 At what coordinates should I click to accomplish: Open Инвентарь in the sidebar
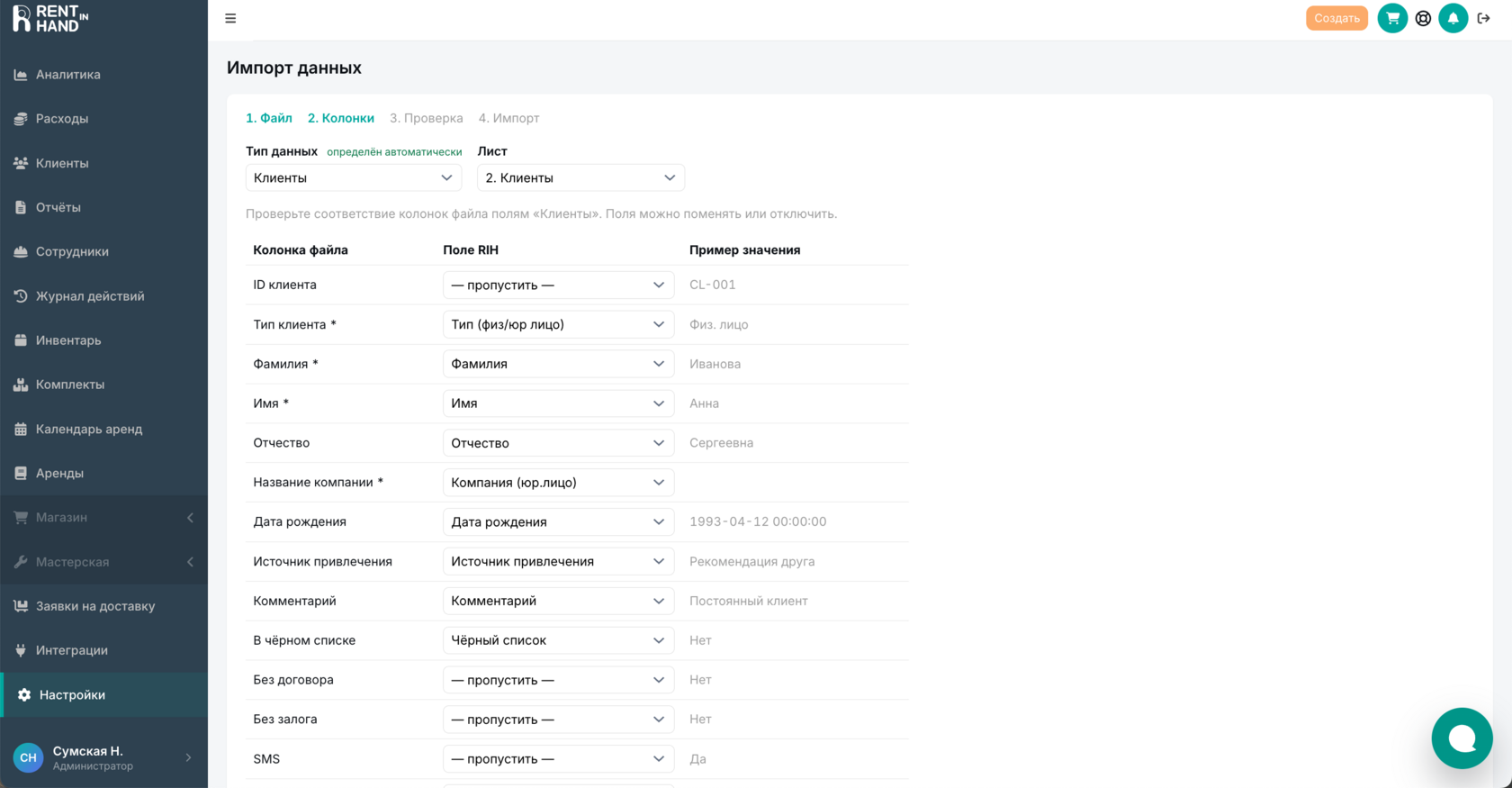tap(103, 340)
